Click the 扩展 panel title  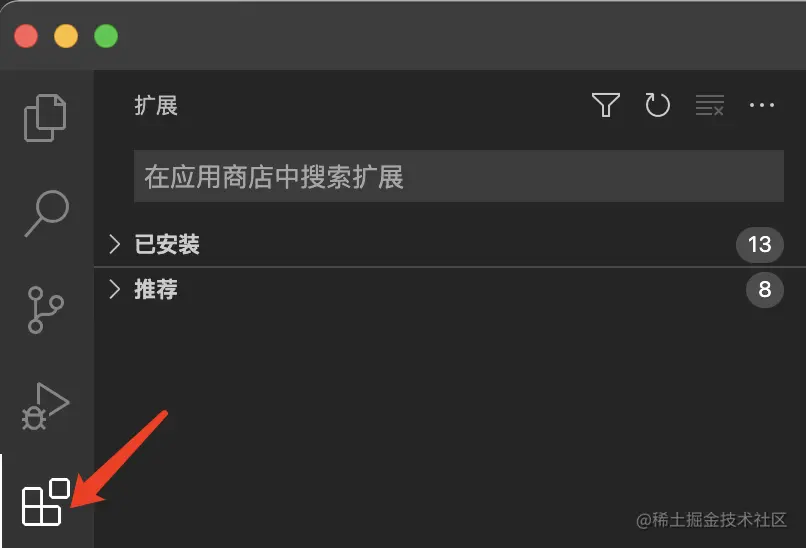coord(156,105)
